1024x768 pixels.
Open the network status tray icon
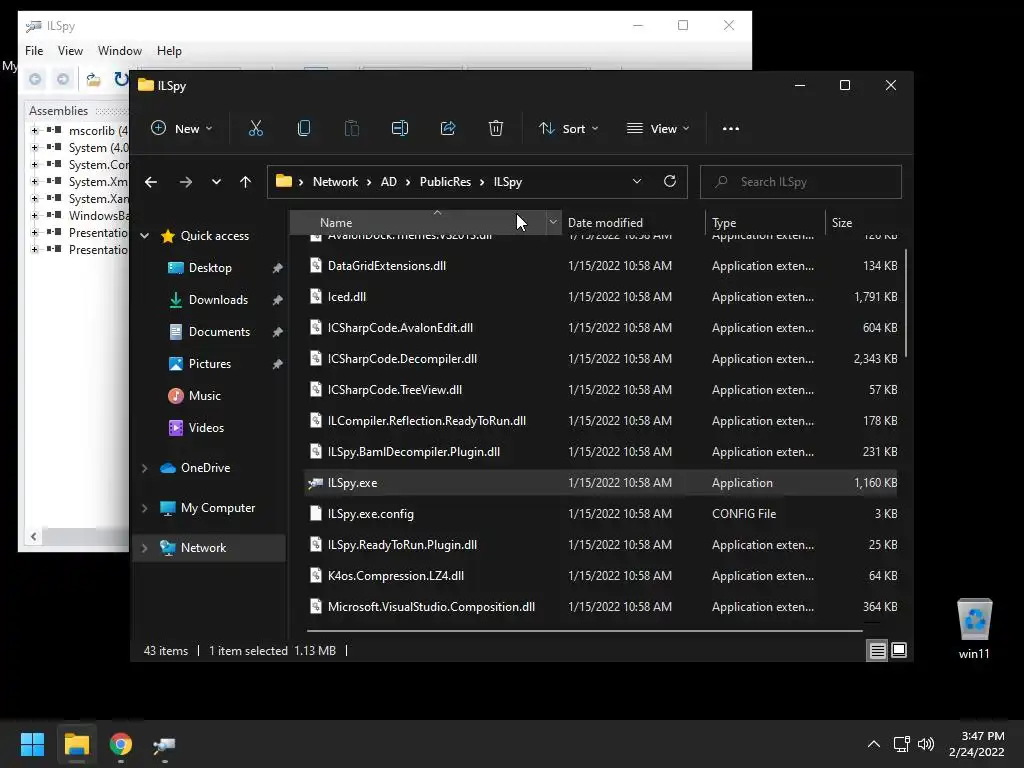(902, 744)
